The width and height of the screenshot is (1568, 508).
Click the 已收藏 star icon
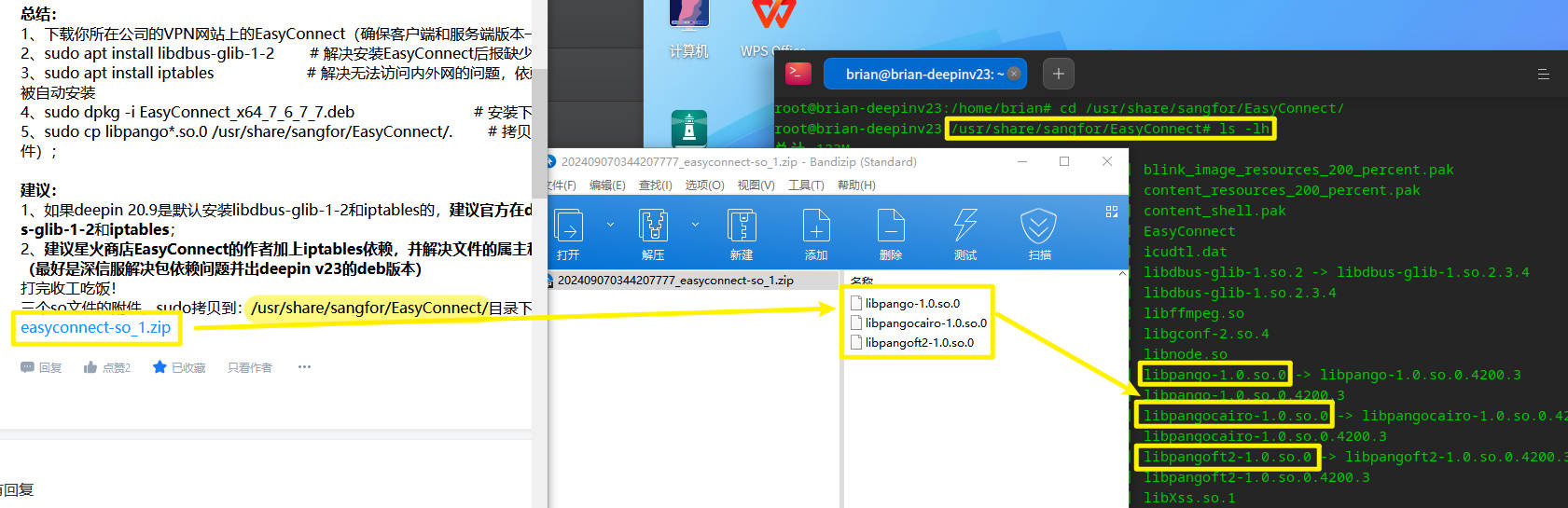160,367
